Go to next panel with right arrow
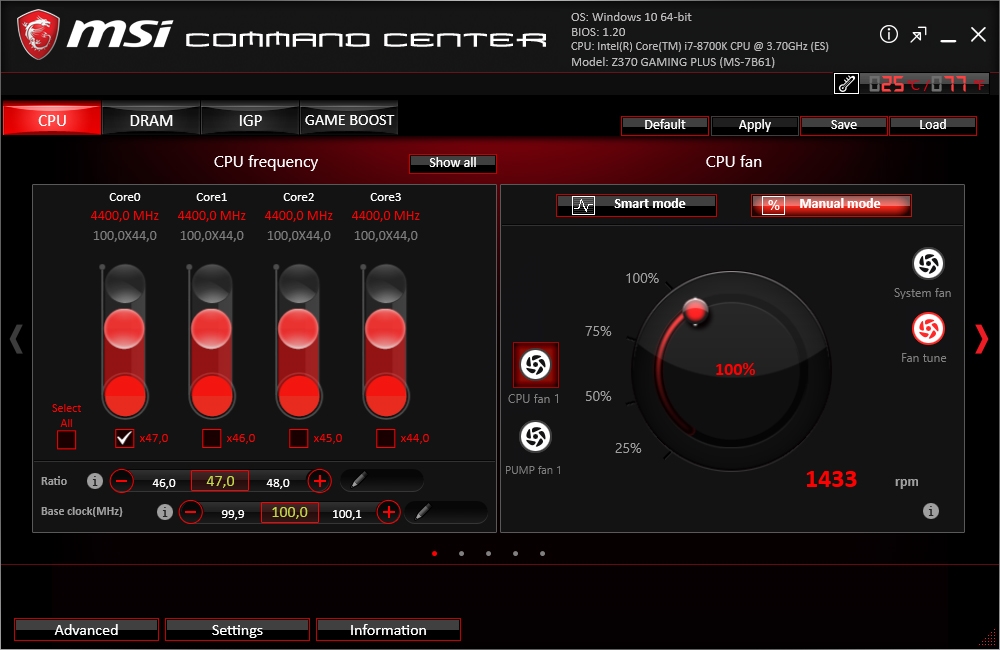The image size is (1000, 650). (981, 339)
